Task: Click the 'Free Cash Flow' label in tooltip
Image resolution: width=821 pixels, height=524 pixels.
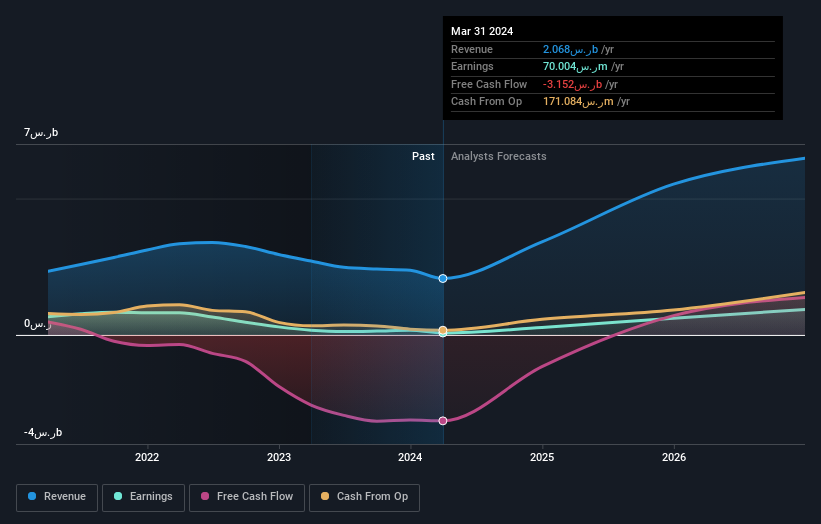Action: 489,84
